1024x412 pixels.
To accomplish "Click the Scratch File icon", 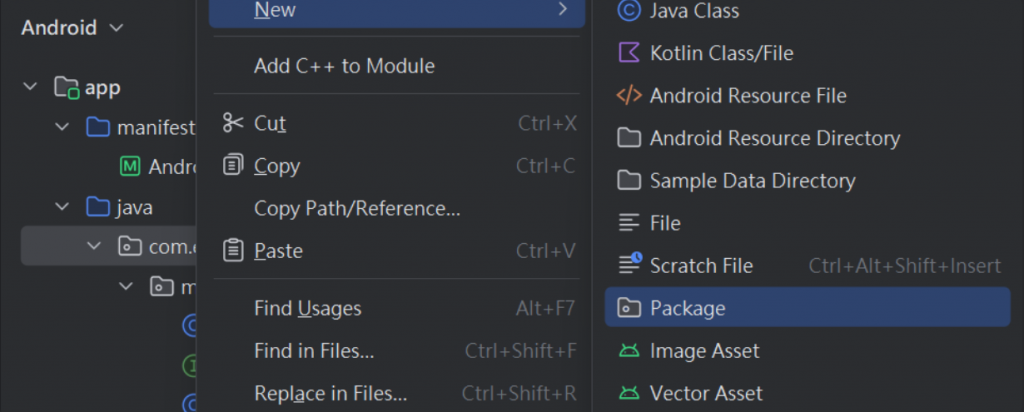I will pos(629,265).
